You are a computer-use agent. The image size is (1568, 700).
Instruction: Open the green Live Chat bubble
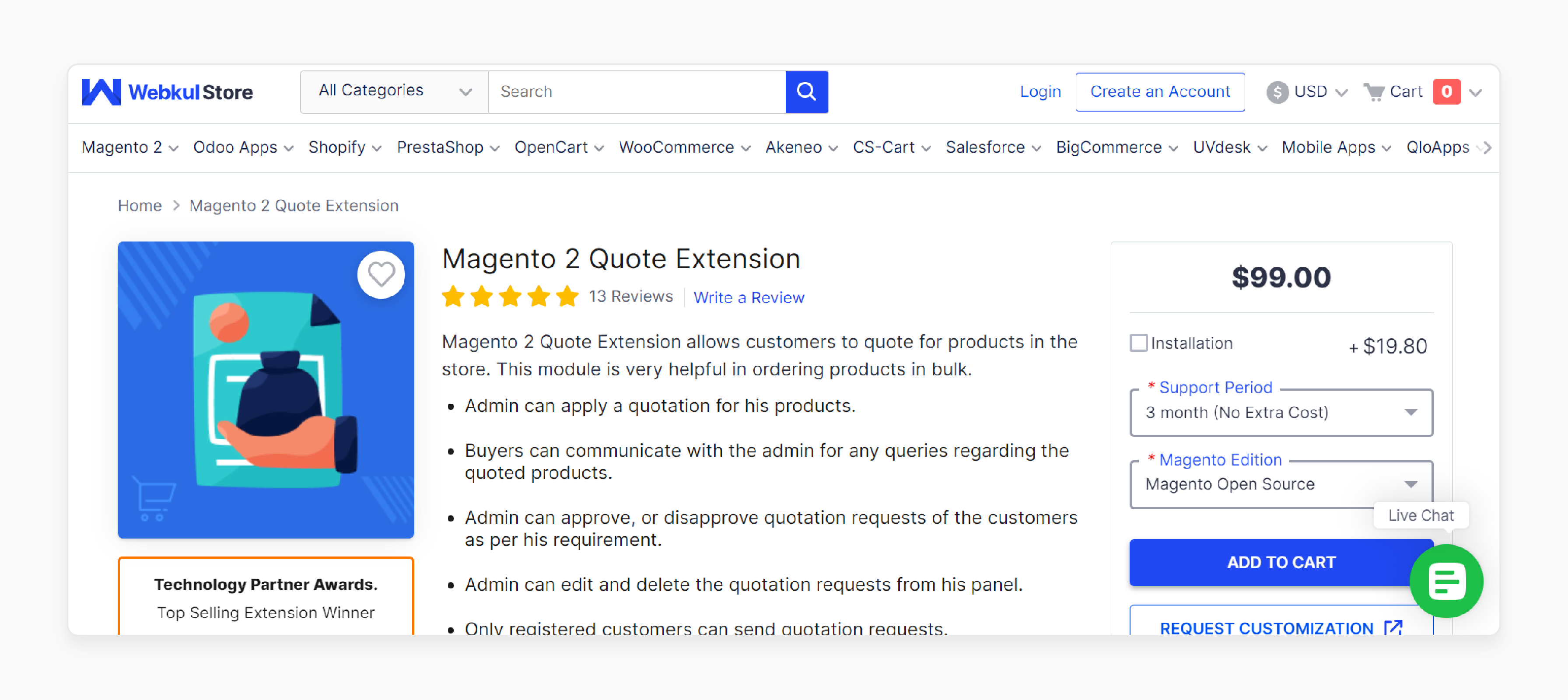tap(1447, 581)
